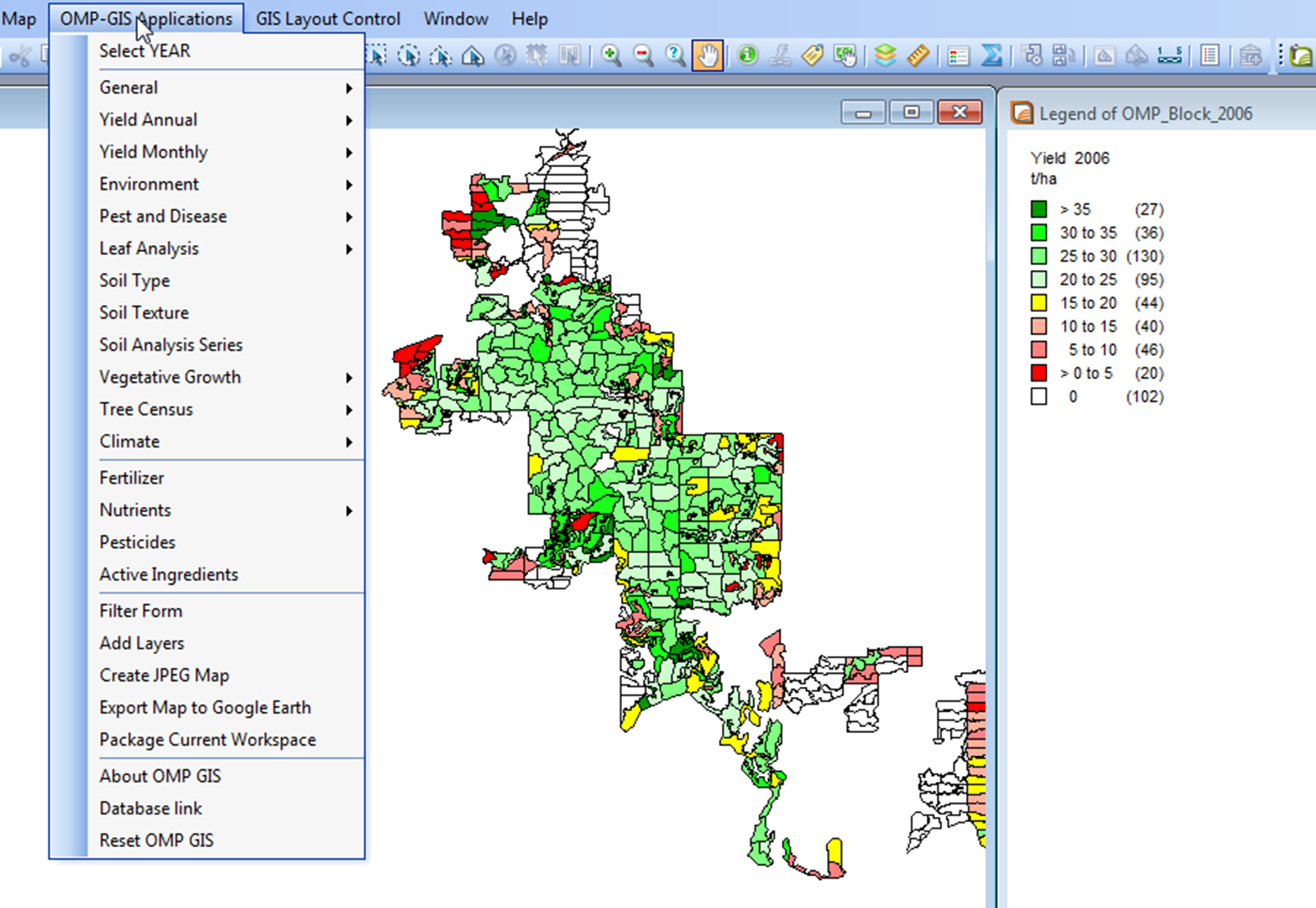Select the yellow Label tag tool
The height and width of the screenshot is (908, 1316).
[812, 57]
